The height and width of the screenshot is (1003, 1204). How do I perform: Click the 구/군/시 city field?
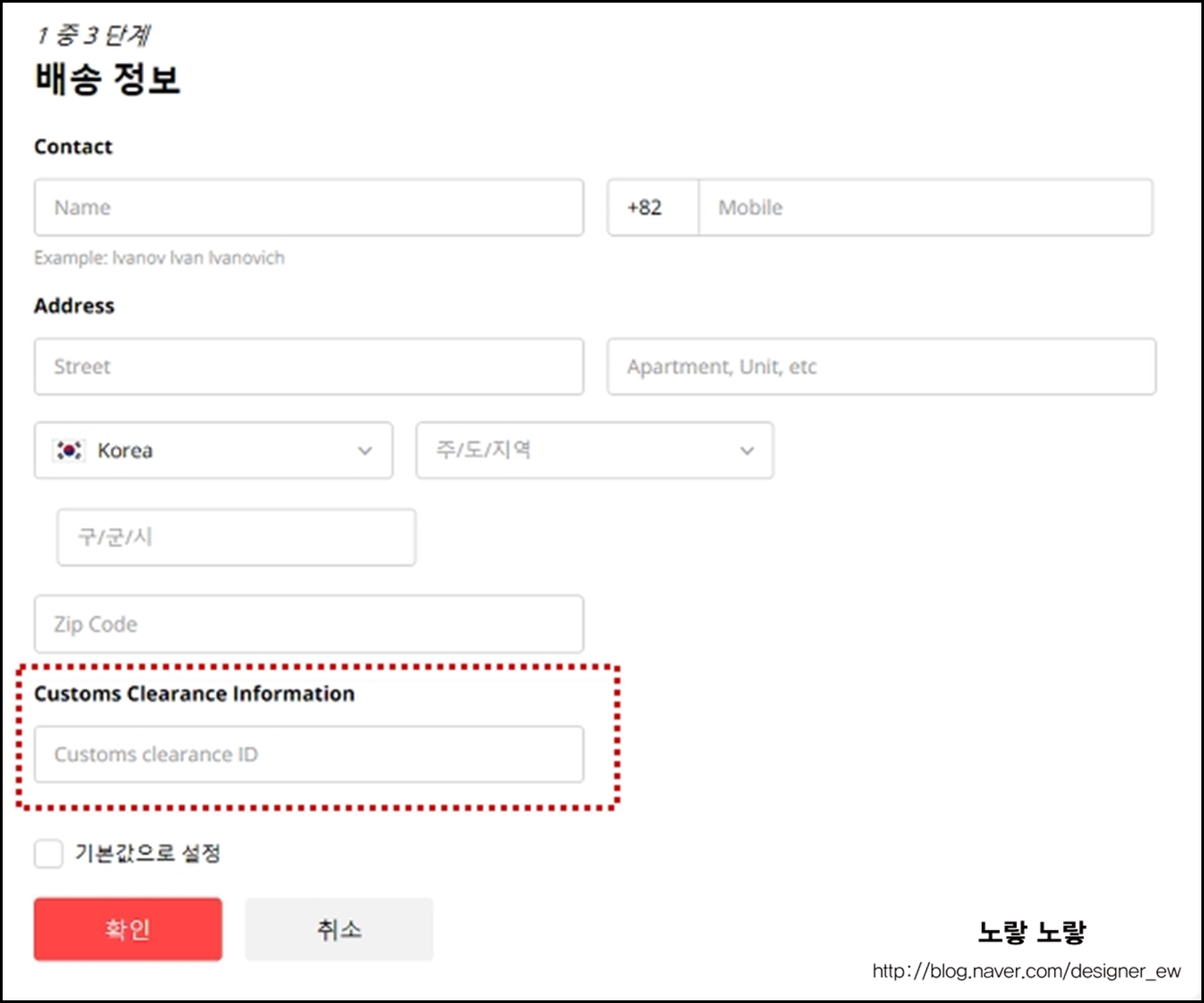[x=235, y=537]
